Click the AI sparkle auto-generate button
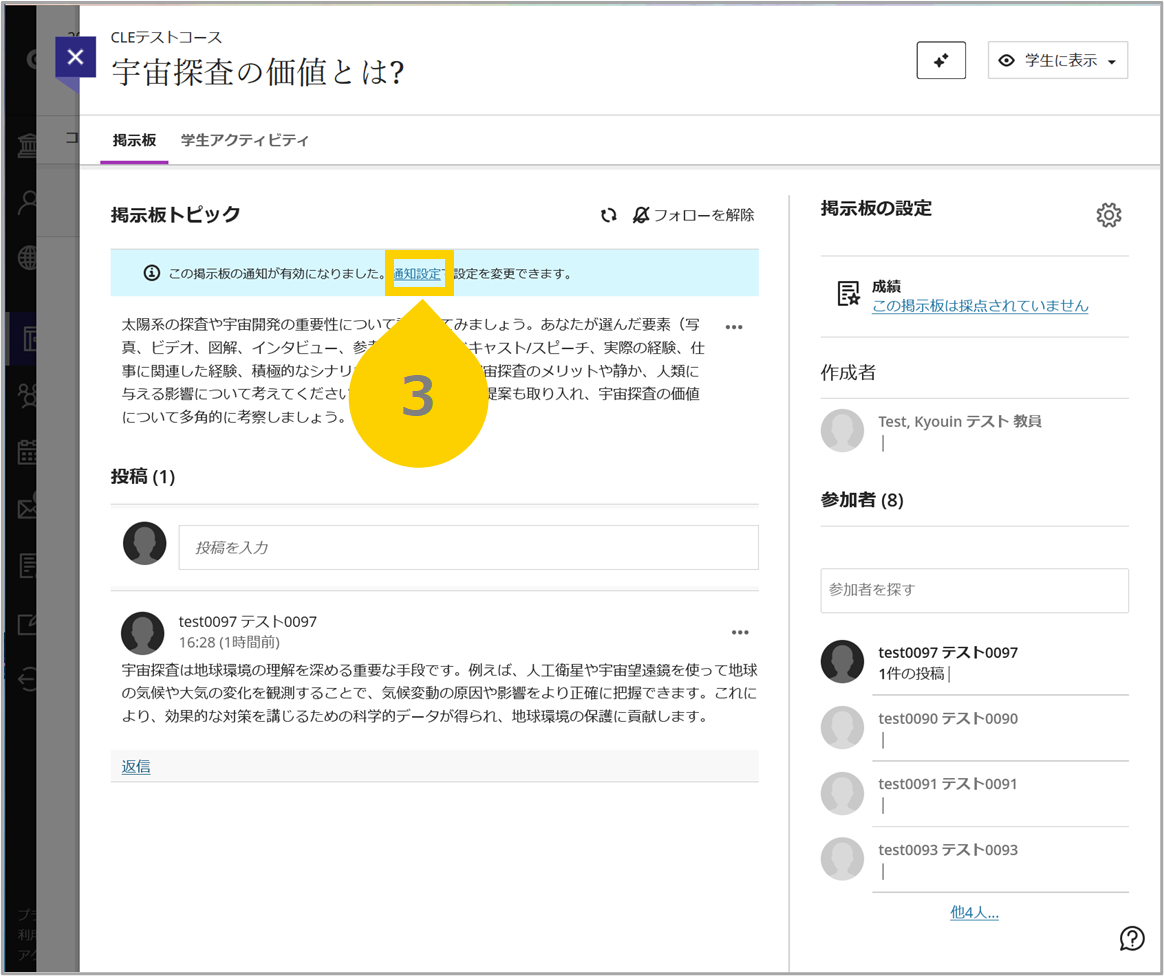The width and height of the screenshot is (1164, 976). 941,60
